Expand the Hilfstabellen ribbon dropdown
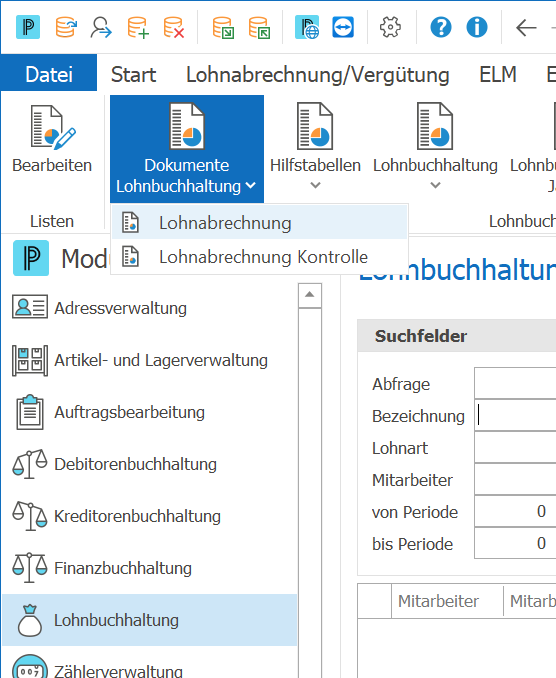Viewport: 556px width, 678px height. pos(315,147)
